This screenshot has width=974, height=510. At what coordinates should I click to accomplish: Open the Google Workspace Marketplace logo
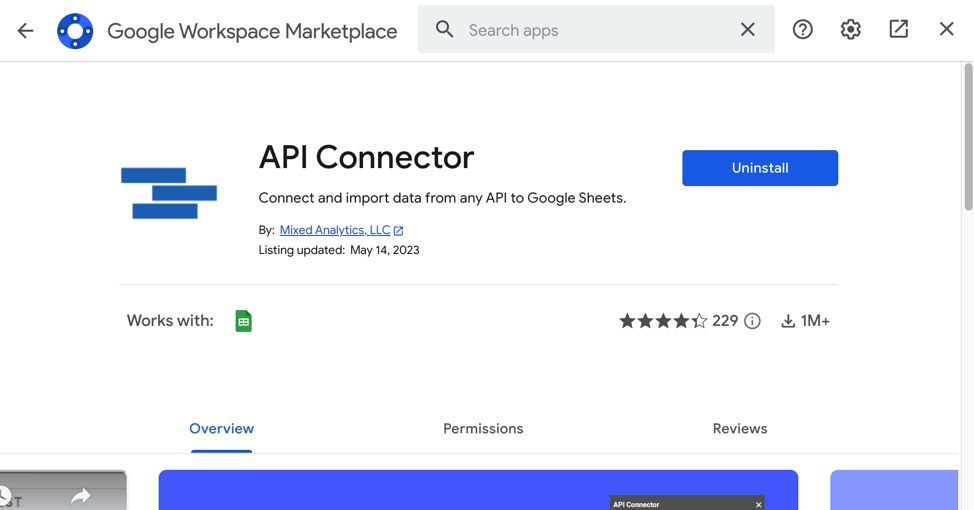75,30
